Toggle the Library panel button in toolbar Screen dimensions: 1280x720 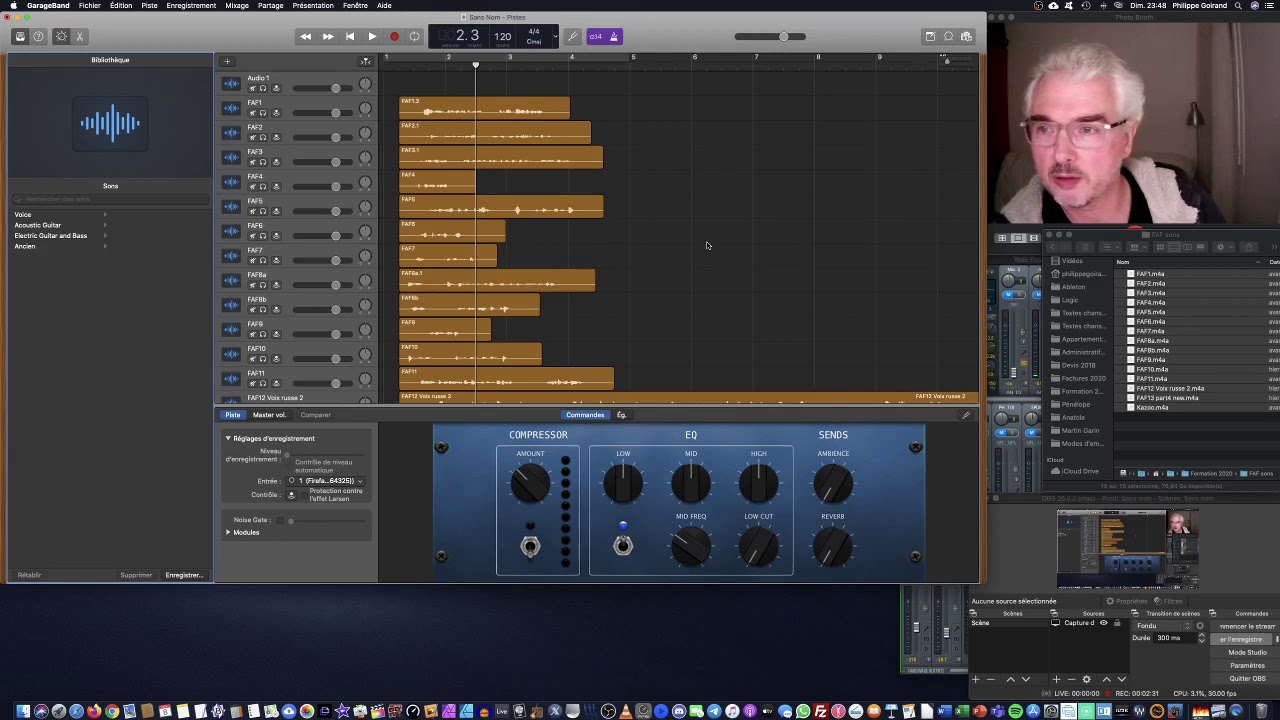(20, 37)
